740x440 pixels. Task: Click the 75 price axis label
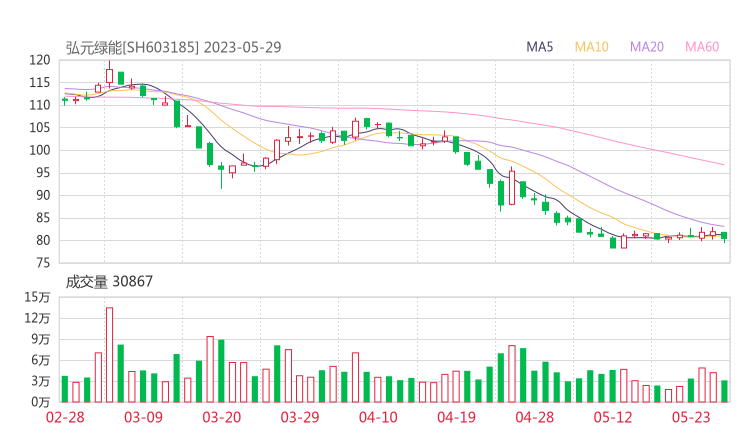tap(43, 263)
